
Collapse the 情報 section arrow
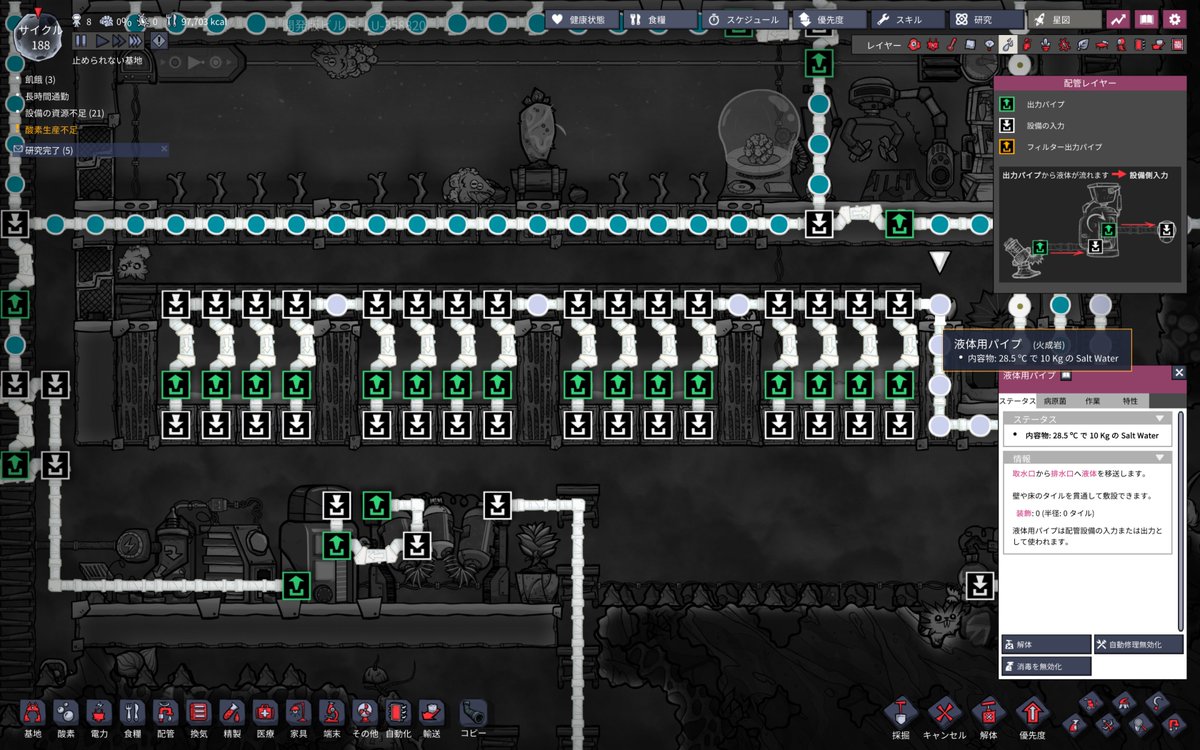pyautogui.click(x=1160, y=458)
